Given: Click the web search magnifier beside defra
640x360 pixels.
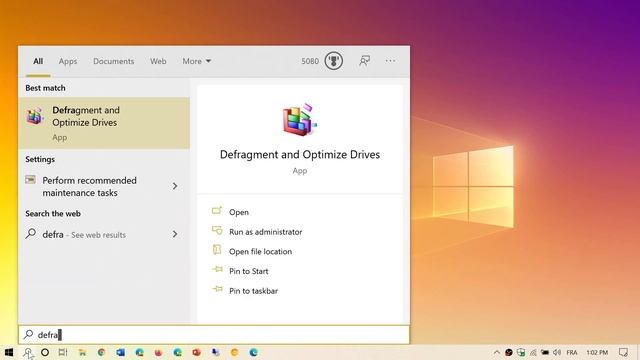Looking at the screenshot, I should click(x=31, y=233).
